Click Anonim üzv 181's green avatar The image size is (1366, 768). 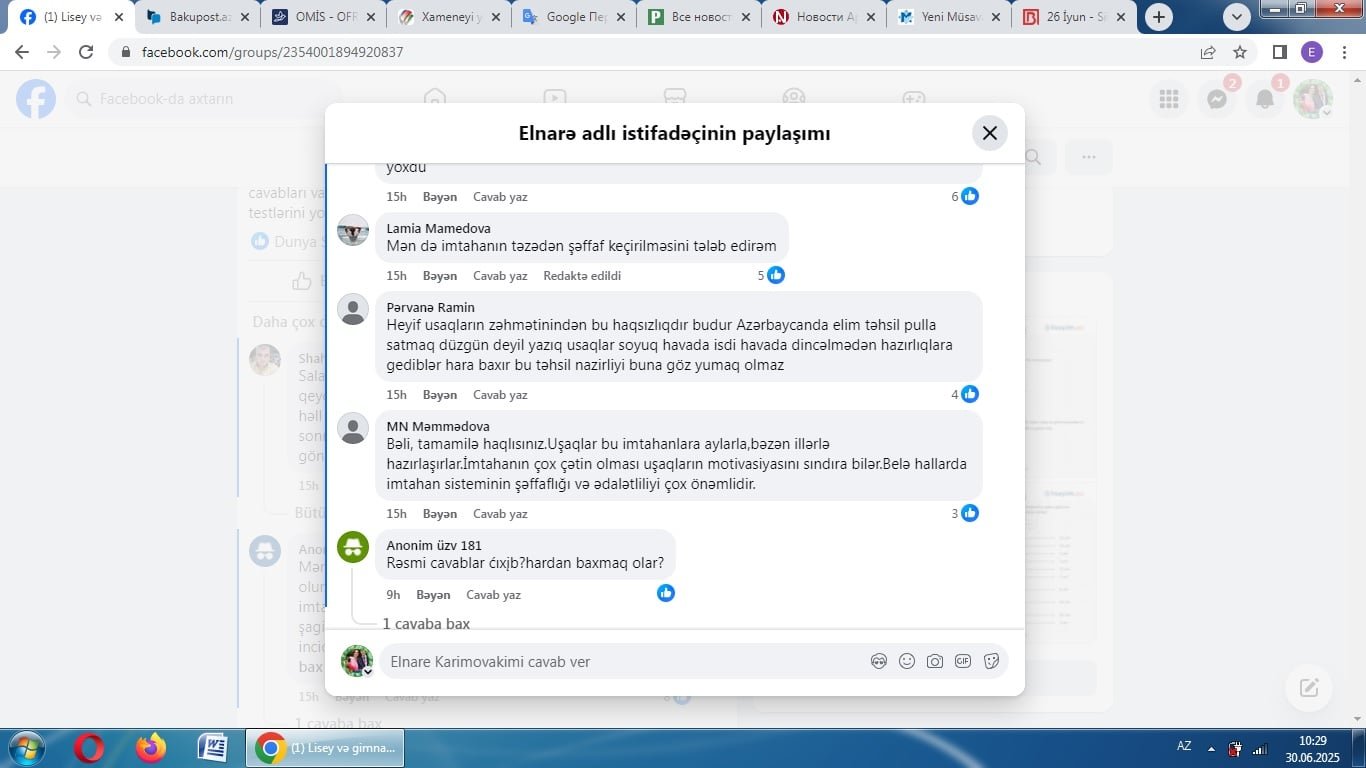click(353, 547)
